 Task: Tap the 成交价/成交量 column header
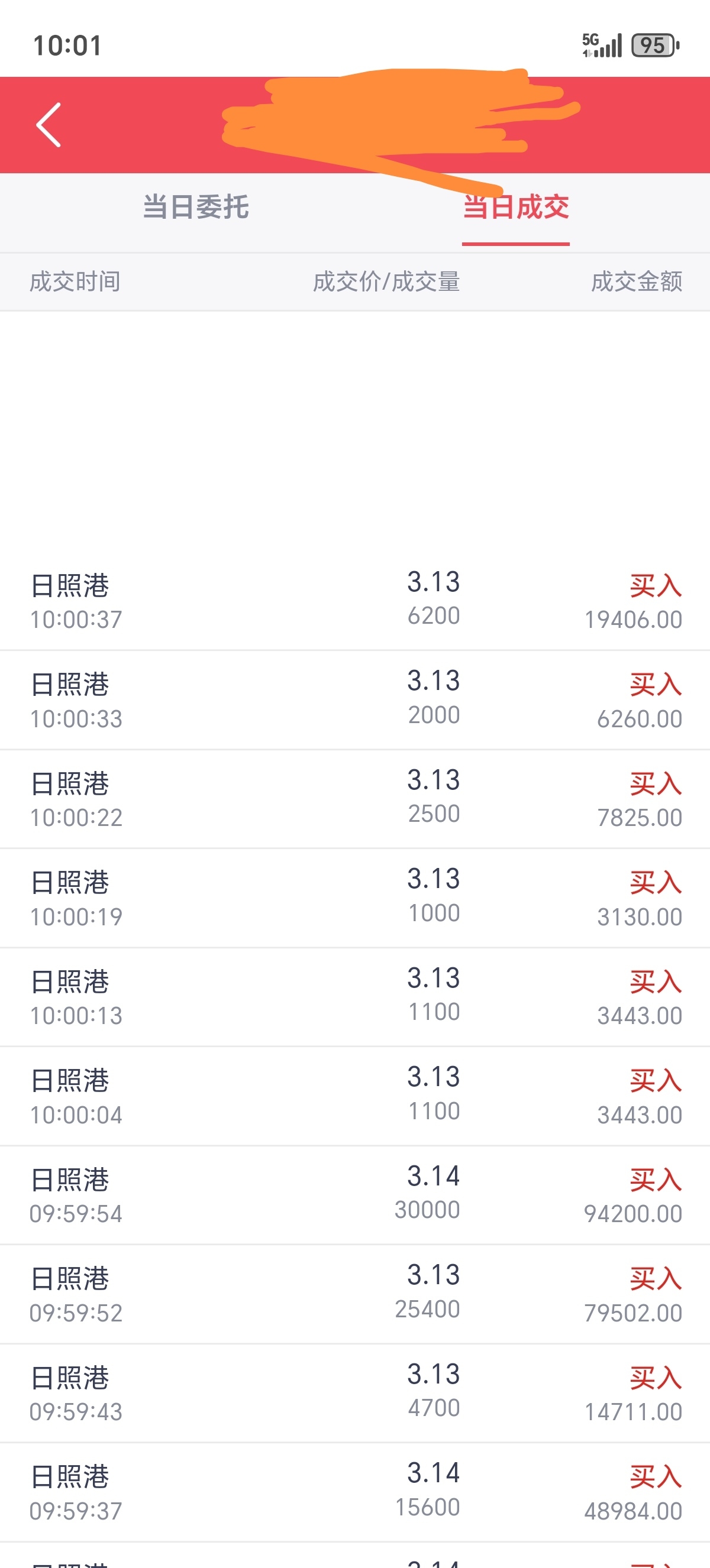point(386,282)
